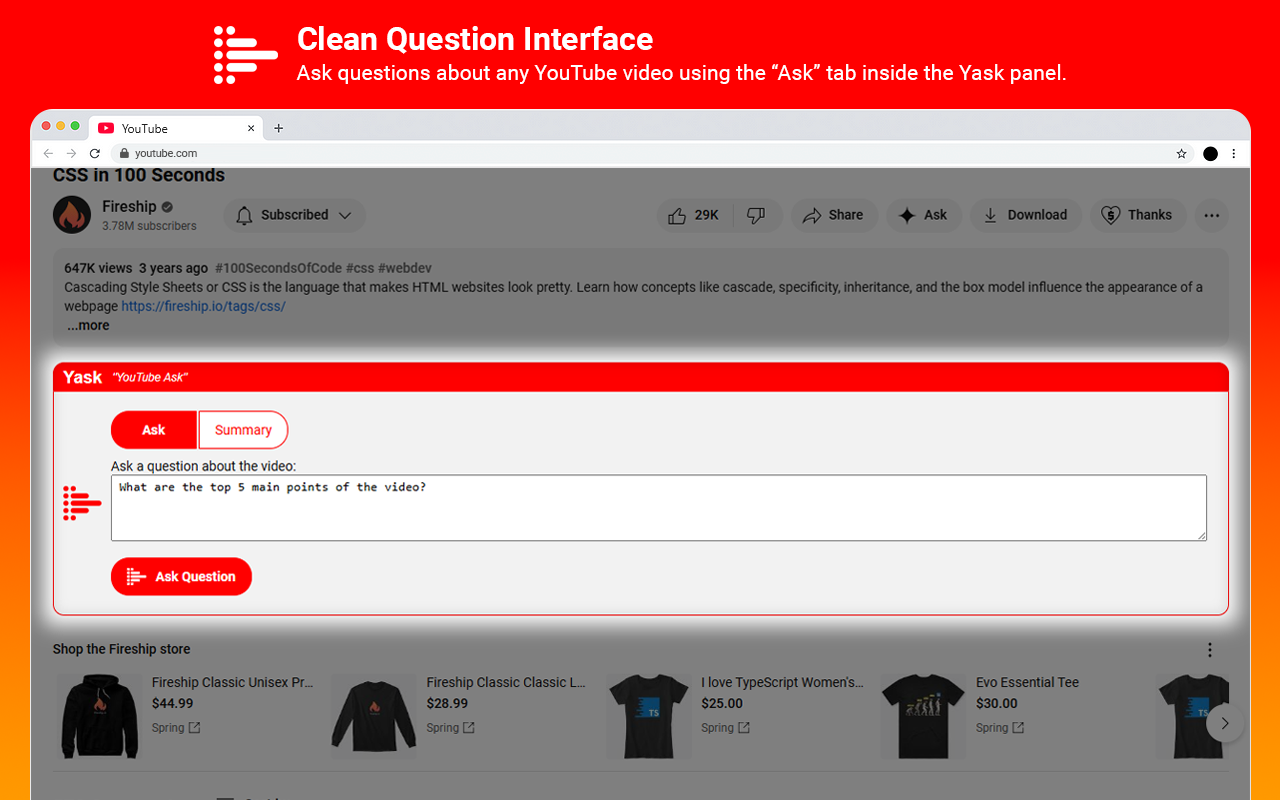Image resolution: width=1280 pixels, height=800 pixels.
Task: Show next store products with arrow
Action: (x=1225, y=723)
